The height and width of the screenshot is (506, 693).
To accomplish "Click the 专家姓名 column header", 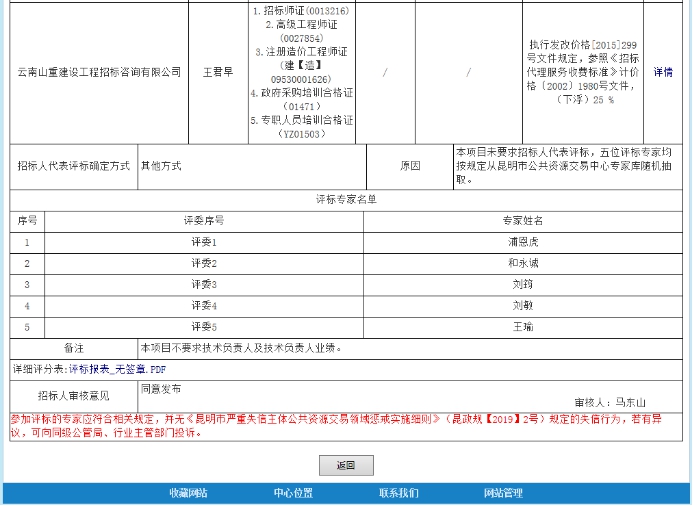I will 522,220.
